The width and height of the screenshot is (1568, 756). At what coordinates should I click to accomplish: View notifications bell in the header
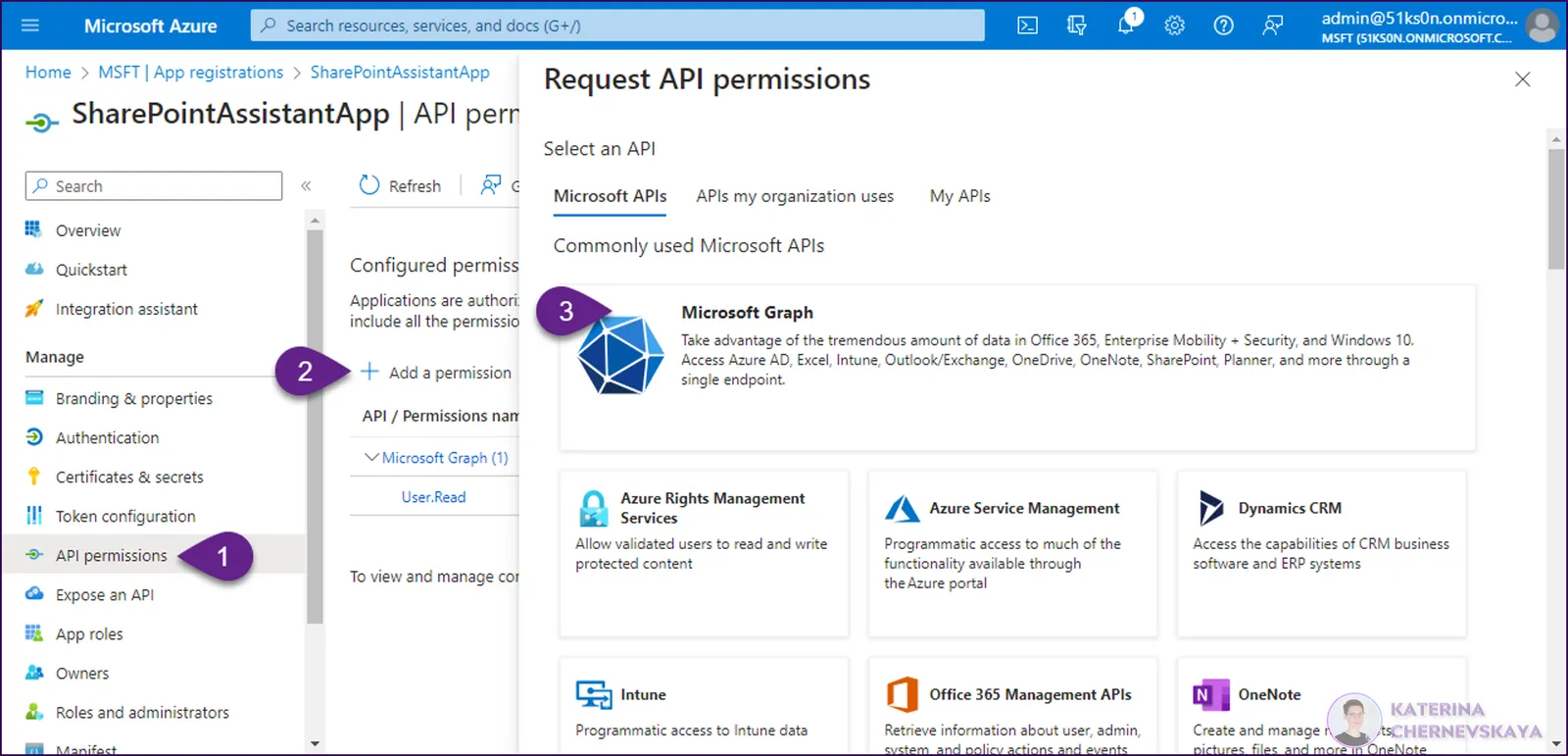pos(1126,25)
